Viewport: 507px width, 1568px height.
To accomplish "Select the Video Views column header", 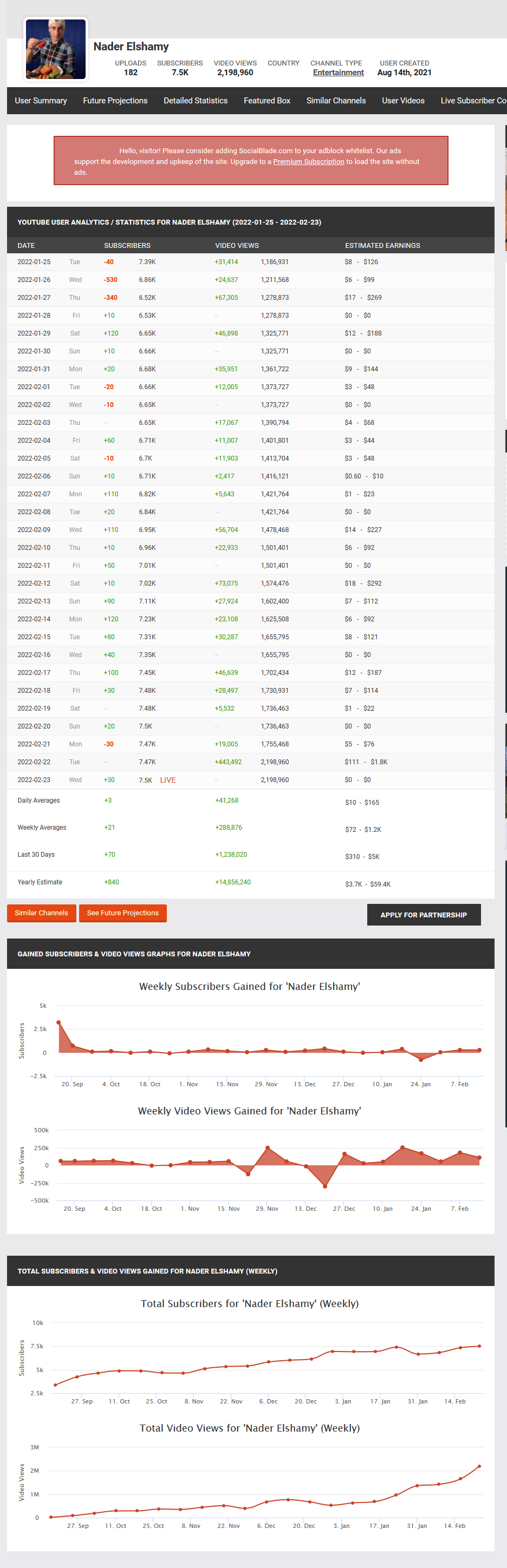I will [236, 245].
